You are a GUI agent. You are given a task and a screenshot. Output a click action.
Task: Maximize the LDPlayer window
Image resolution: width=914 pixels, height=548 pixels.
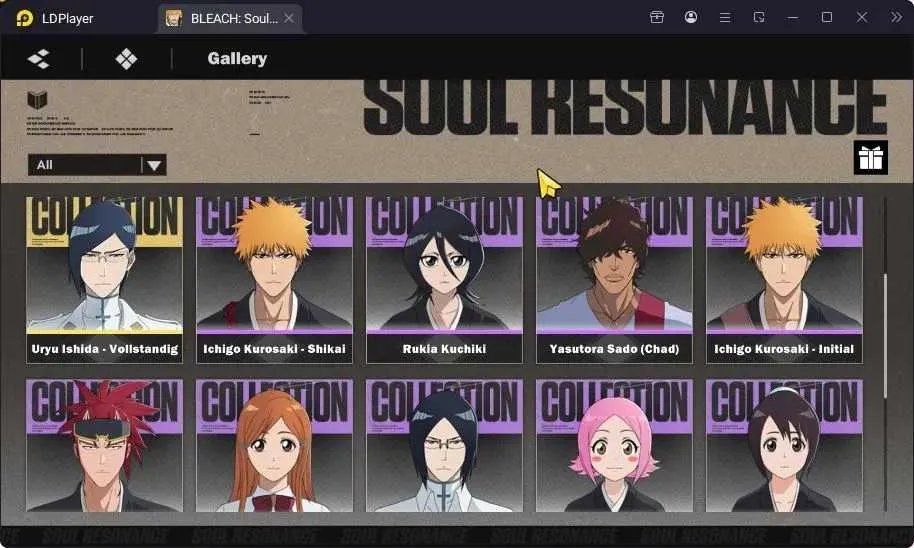827,17
